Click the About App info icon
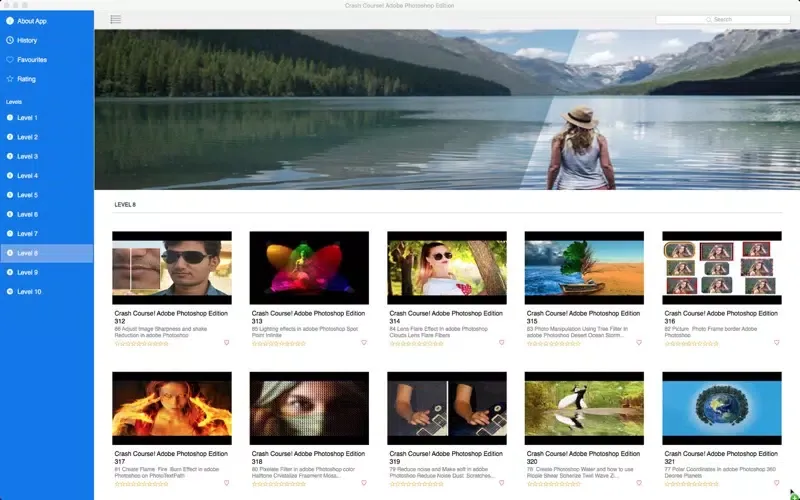Screen dimensions: 800x500 (10, 21)
